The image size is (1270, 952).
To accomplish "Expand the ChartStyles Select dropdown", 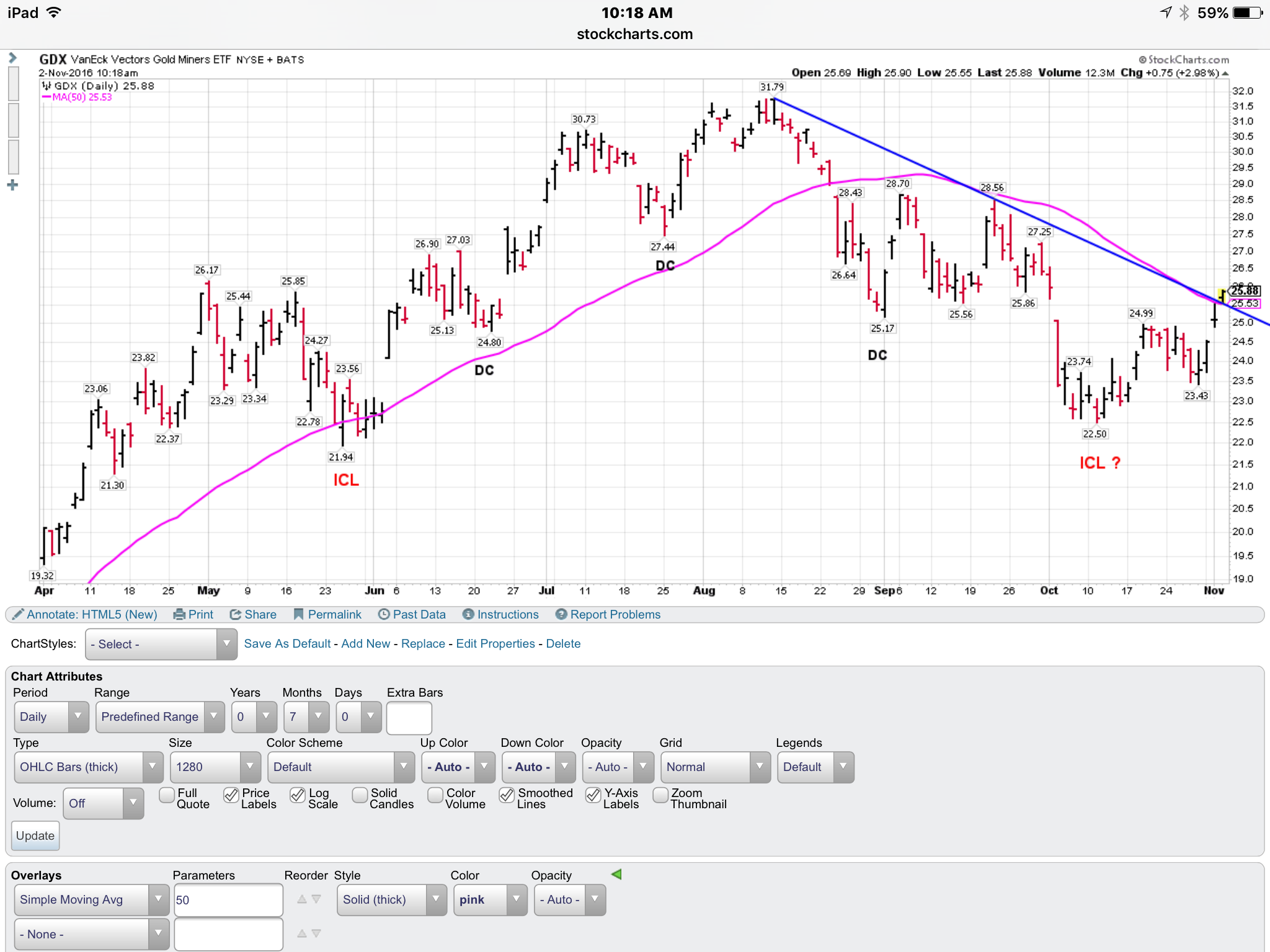I will click(161, 644).
